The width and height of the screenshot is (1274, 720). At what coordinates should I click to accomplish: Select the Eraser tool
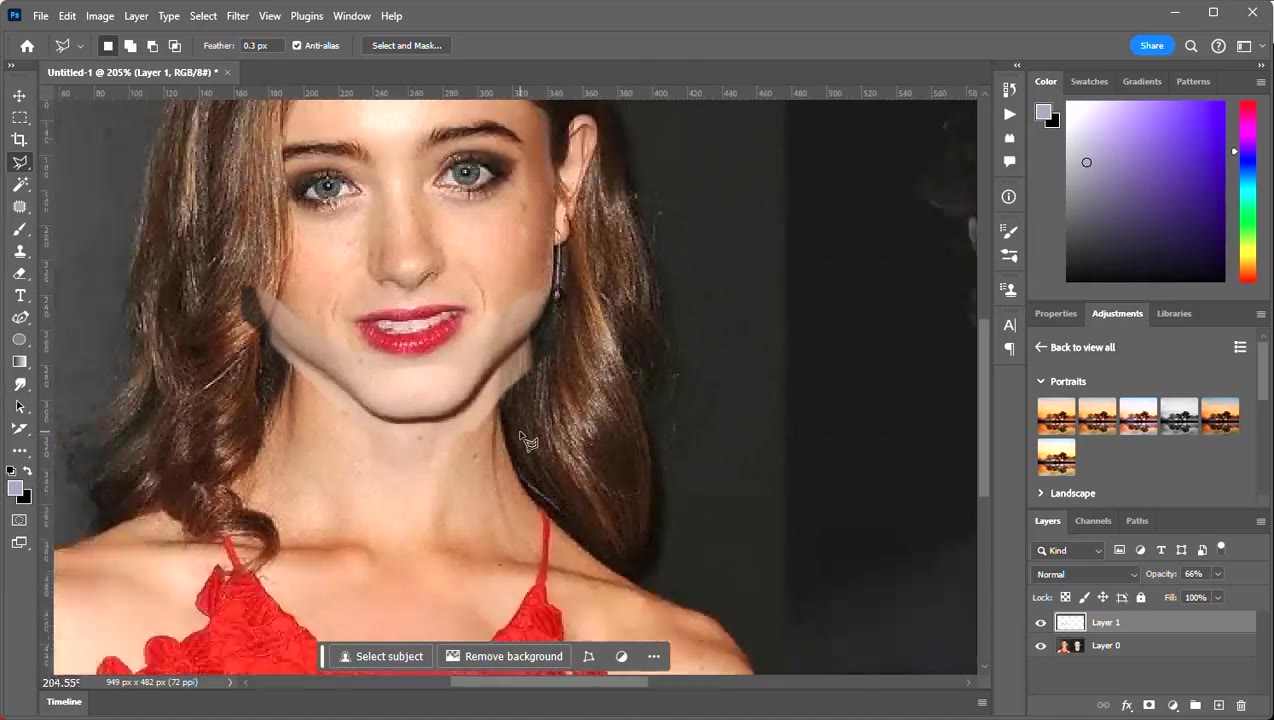coord(19,273)
